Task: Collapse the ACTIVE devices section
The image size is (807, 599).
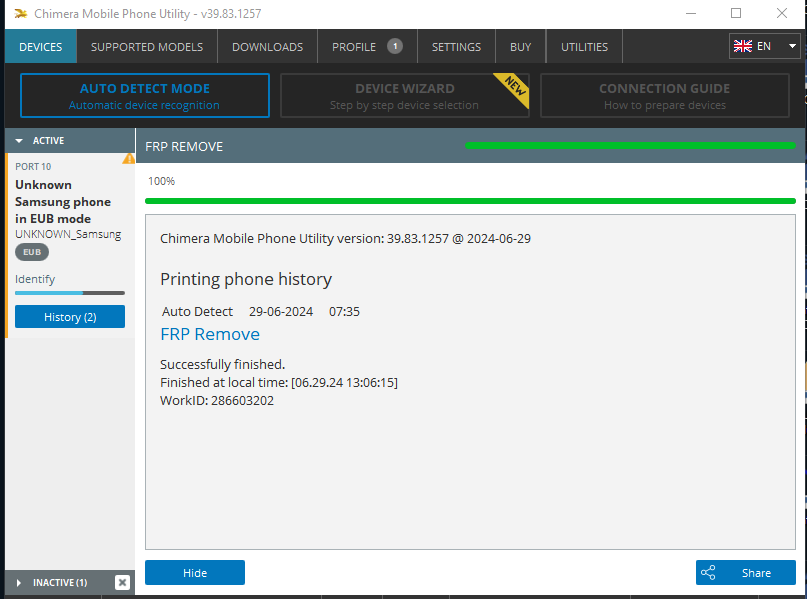Action: (20, 140)
